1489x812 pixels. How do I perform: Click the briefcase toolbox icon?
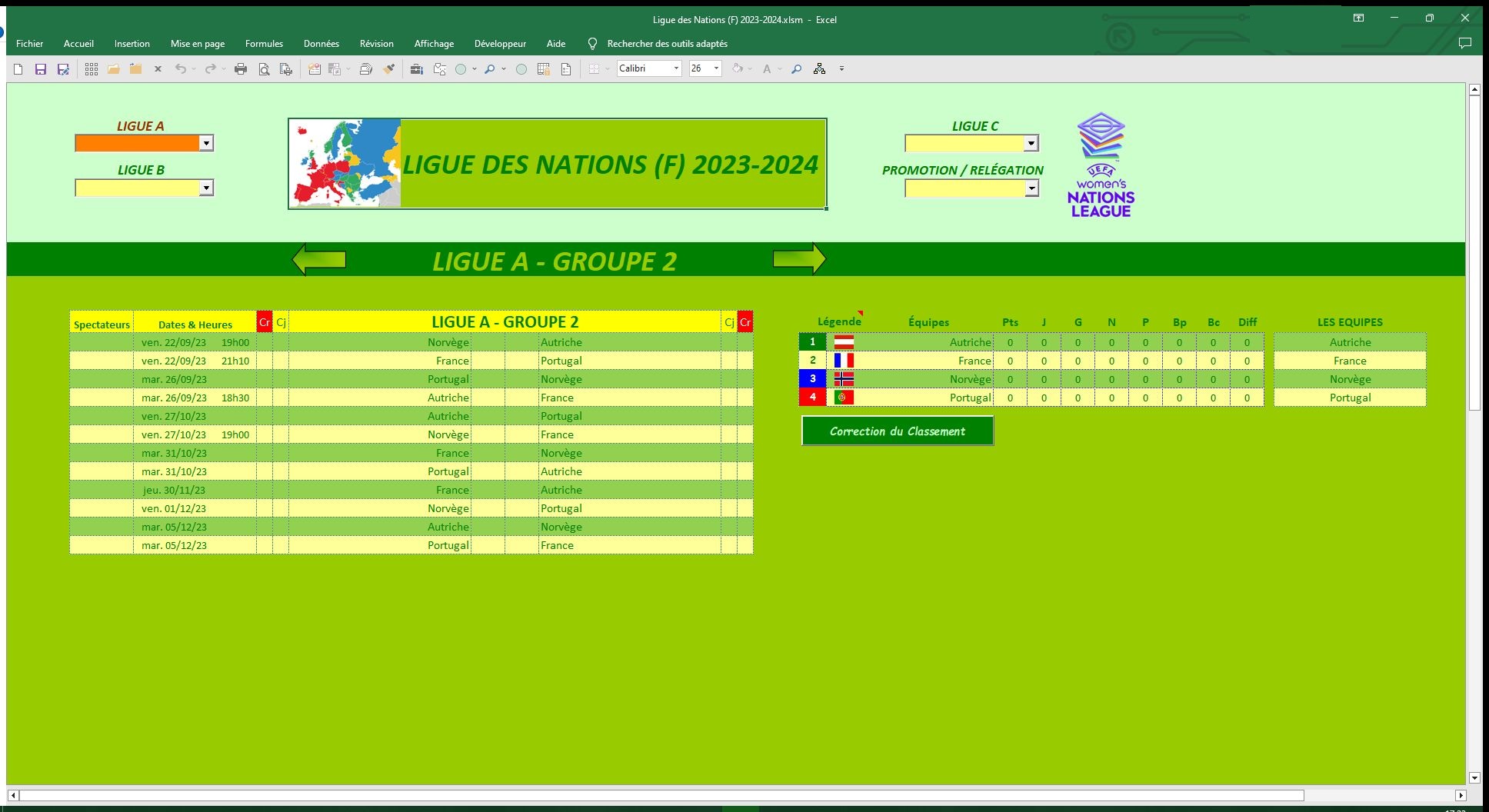pyautogui.click(x=417, y=69)
